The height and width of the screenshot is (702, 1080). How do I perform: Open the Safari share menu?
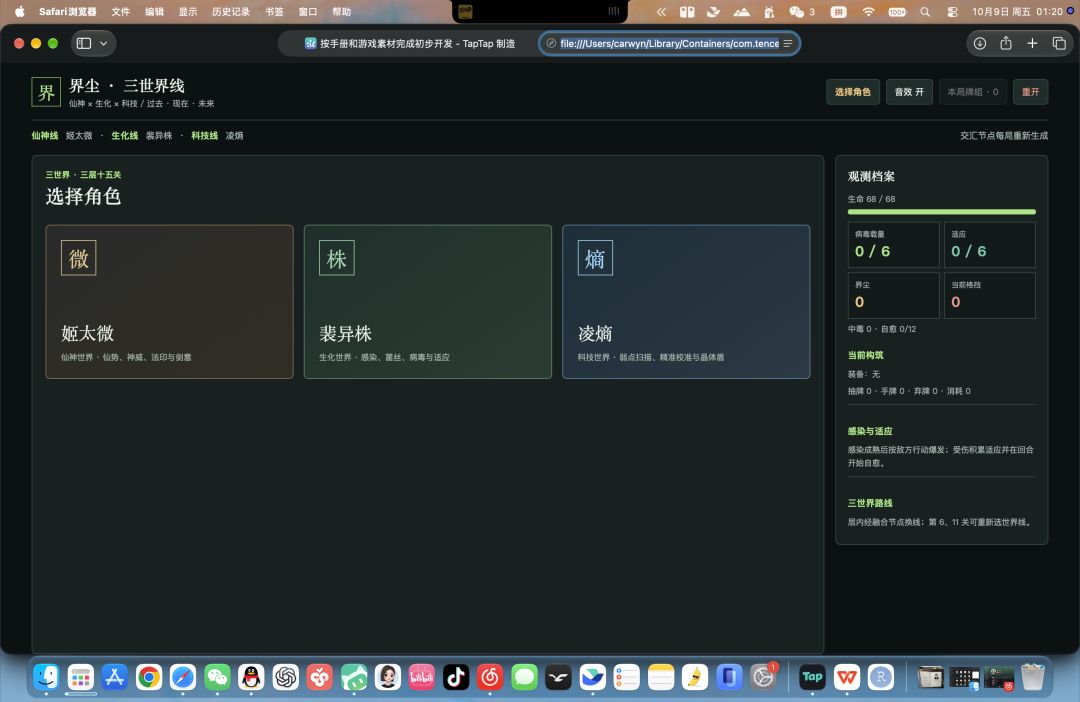[1006, 43]
